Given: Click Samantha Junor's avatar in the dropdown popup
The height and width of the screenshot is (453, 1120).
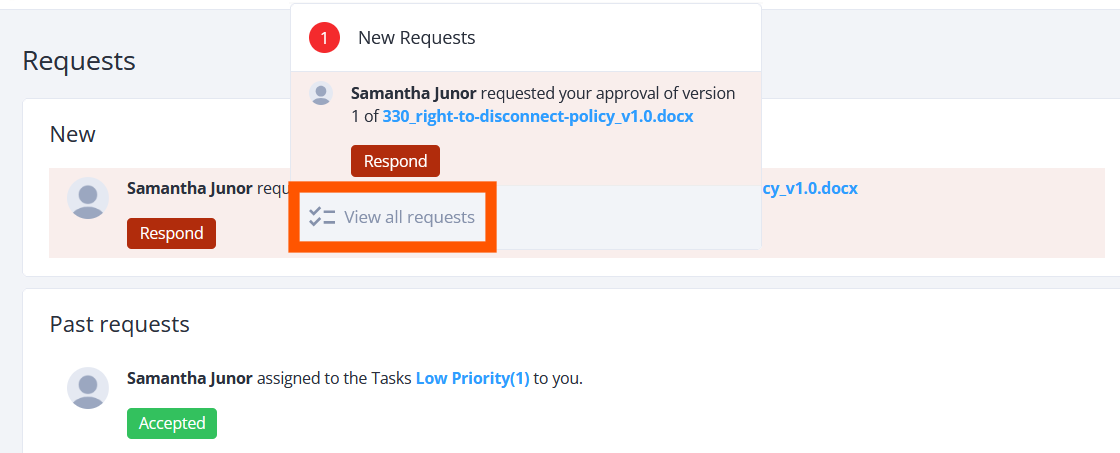Looking at the screenshot, I should (321, 94).
